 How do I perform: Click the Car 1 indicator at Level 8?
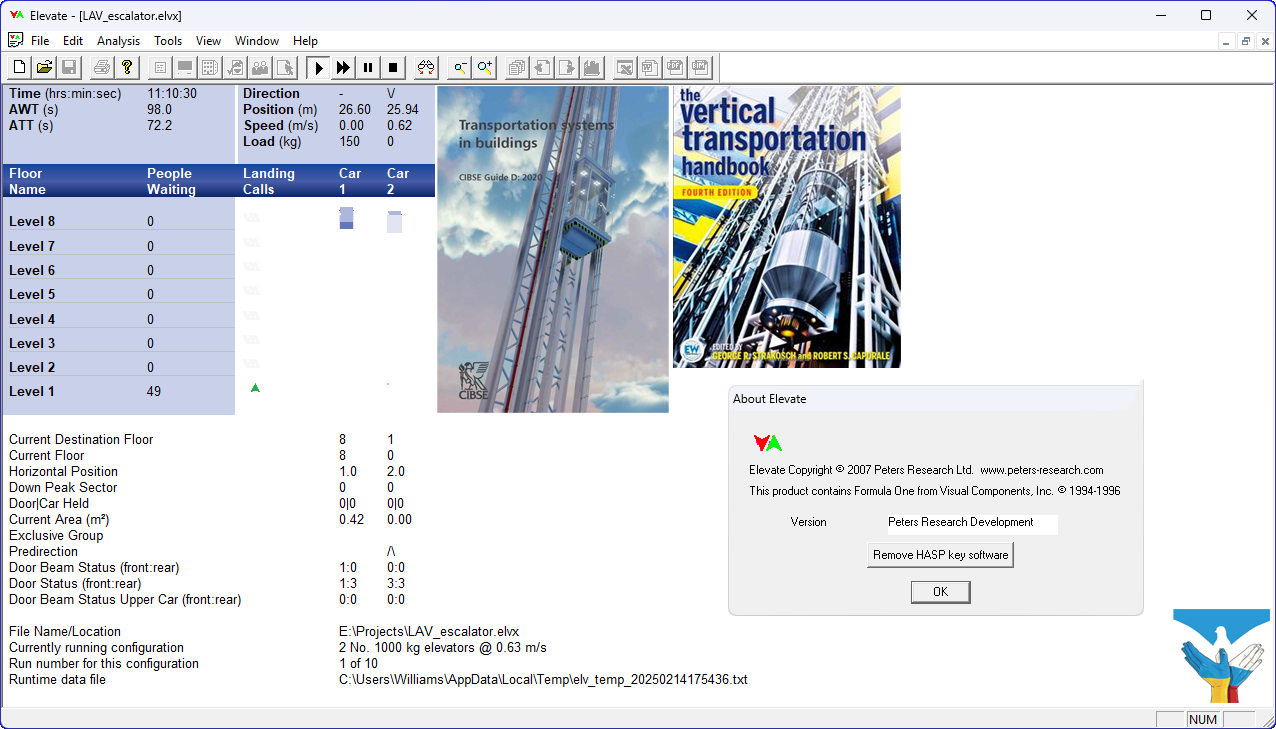point(346,218)
